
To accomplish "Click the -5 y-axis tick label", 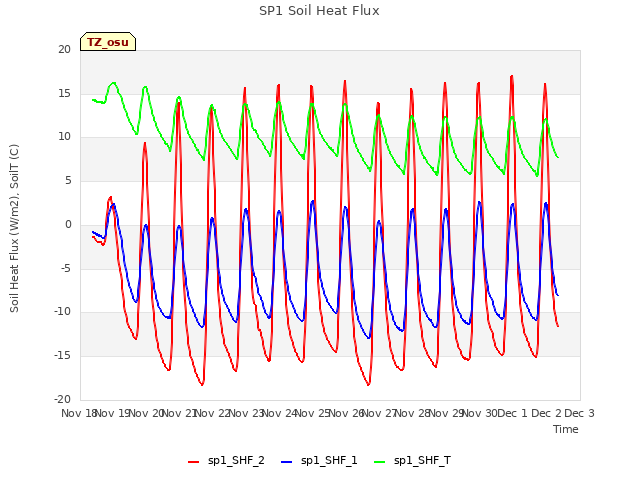I will (64, 269).
